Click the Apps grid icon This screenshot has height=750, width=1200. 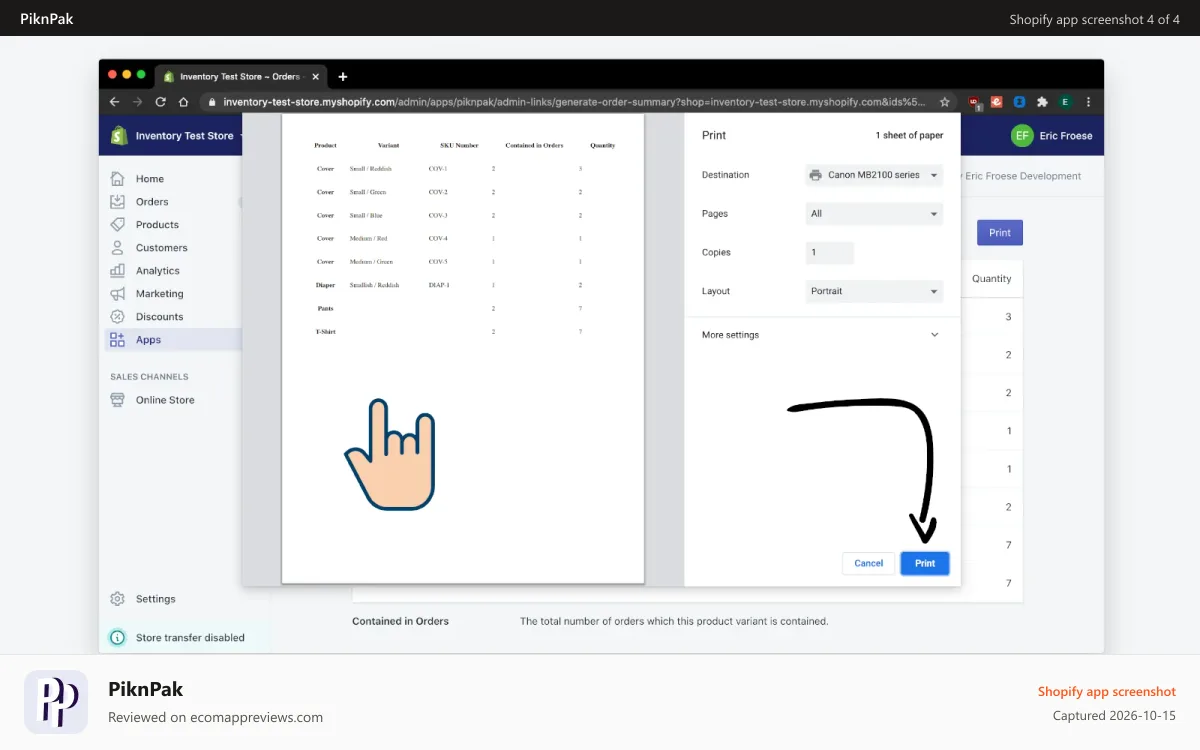point(117,339)
